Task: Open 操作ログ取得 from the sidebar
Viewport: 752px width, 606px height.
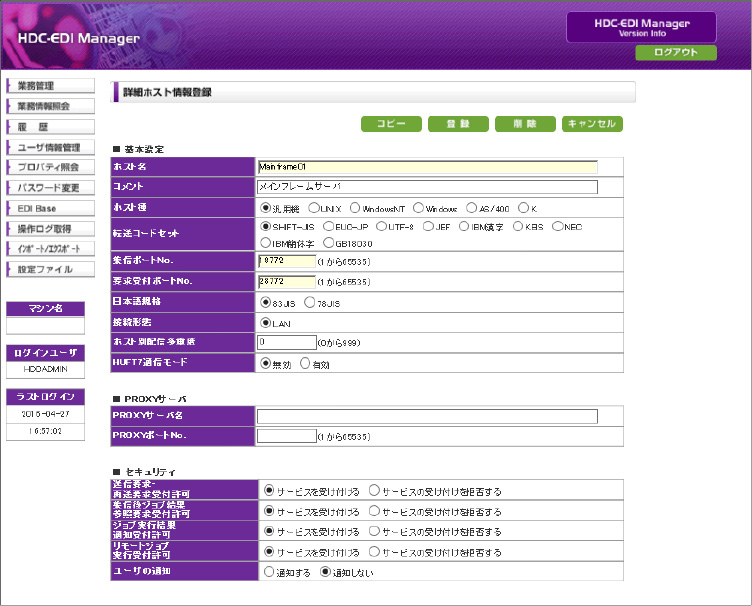Action: pyautogui.click(x=50, y=228)
